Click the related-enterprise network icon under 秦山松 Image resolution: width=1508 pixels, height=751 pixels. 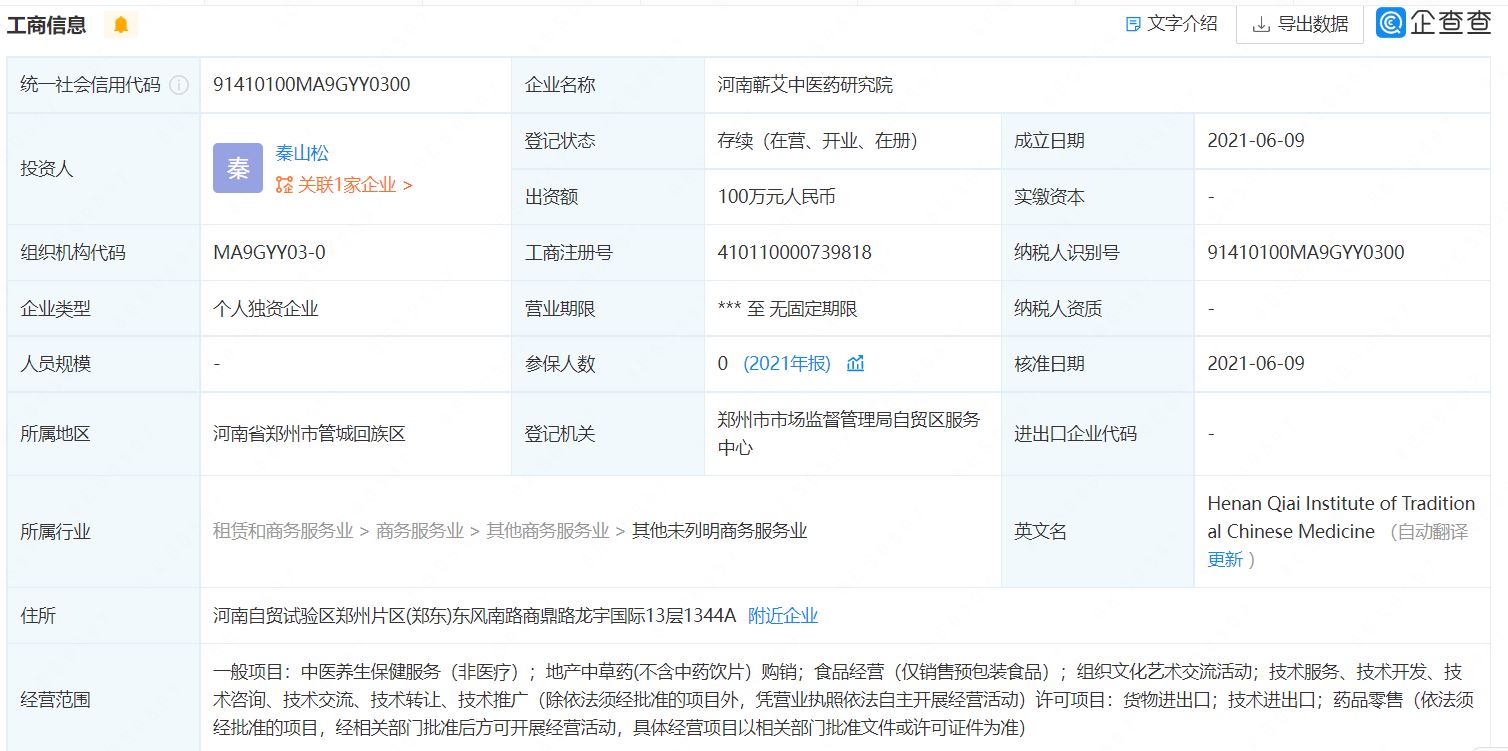284,185
